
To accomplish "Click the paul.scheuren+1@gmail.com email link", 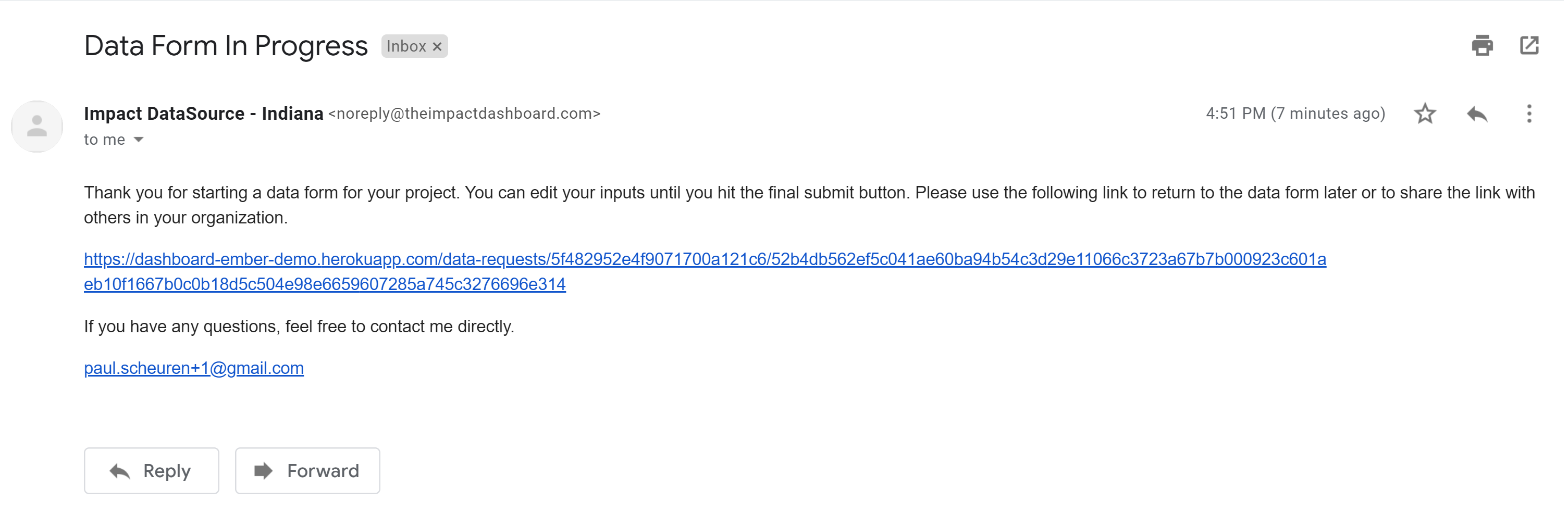I will (194, 369).
